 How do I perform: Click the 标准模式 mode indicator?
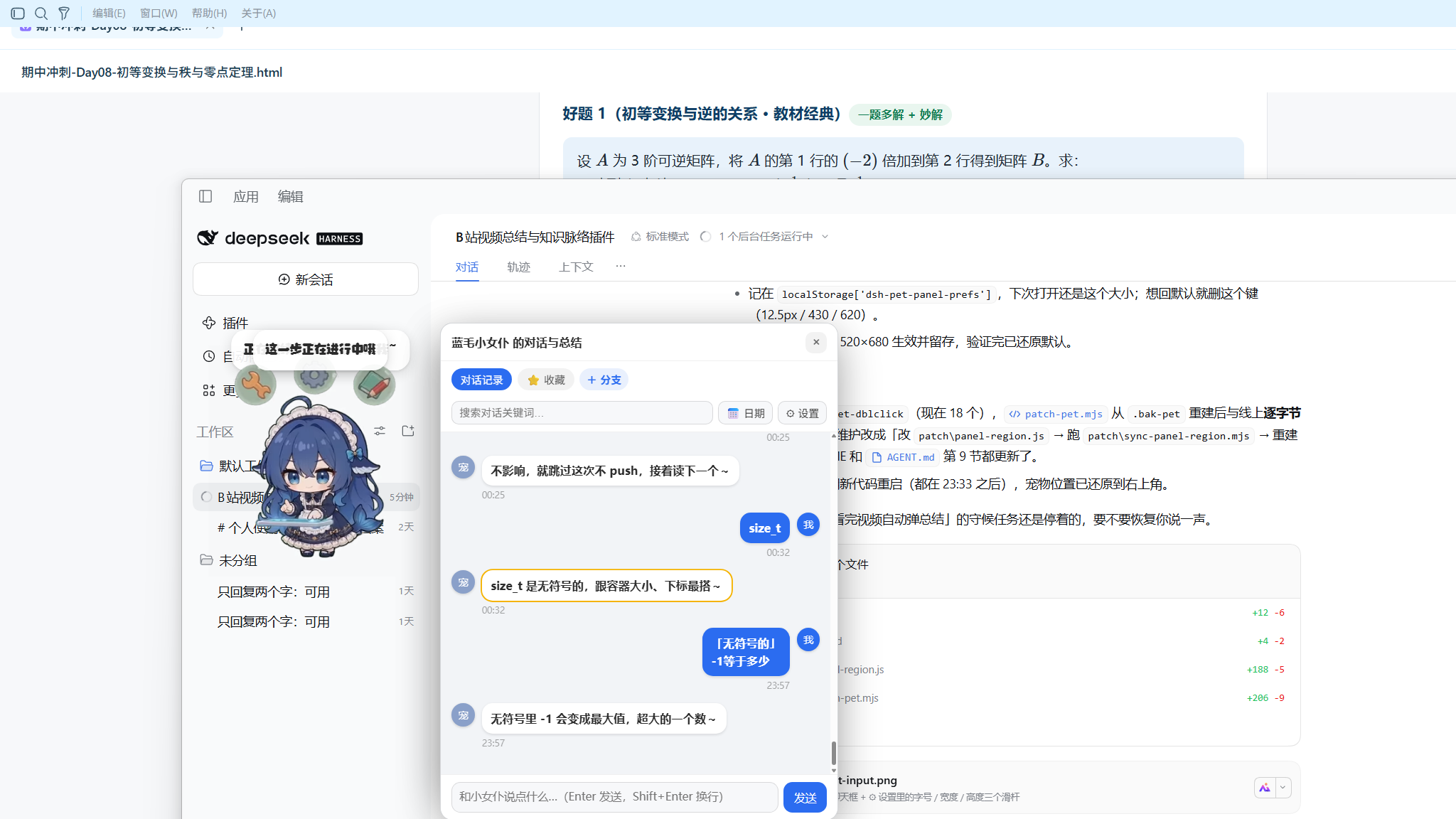pos(660,237)
